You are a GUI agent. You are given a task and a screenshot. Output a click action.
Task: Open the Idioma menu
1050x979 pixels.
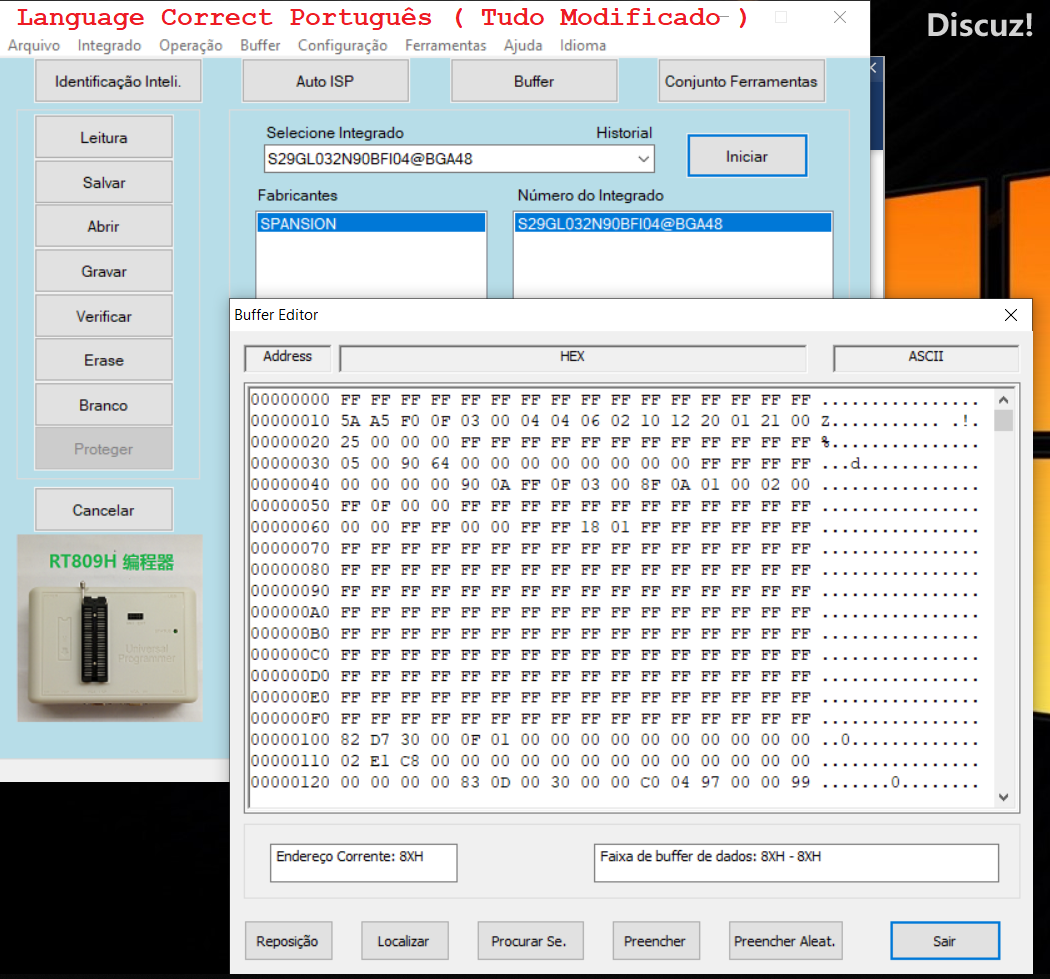582,45
